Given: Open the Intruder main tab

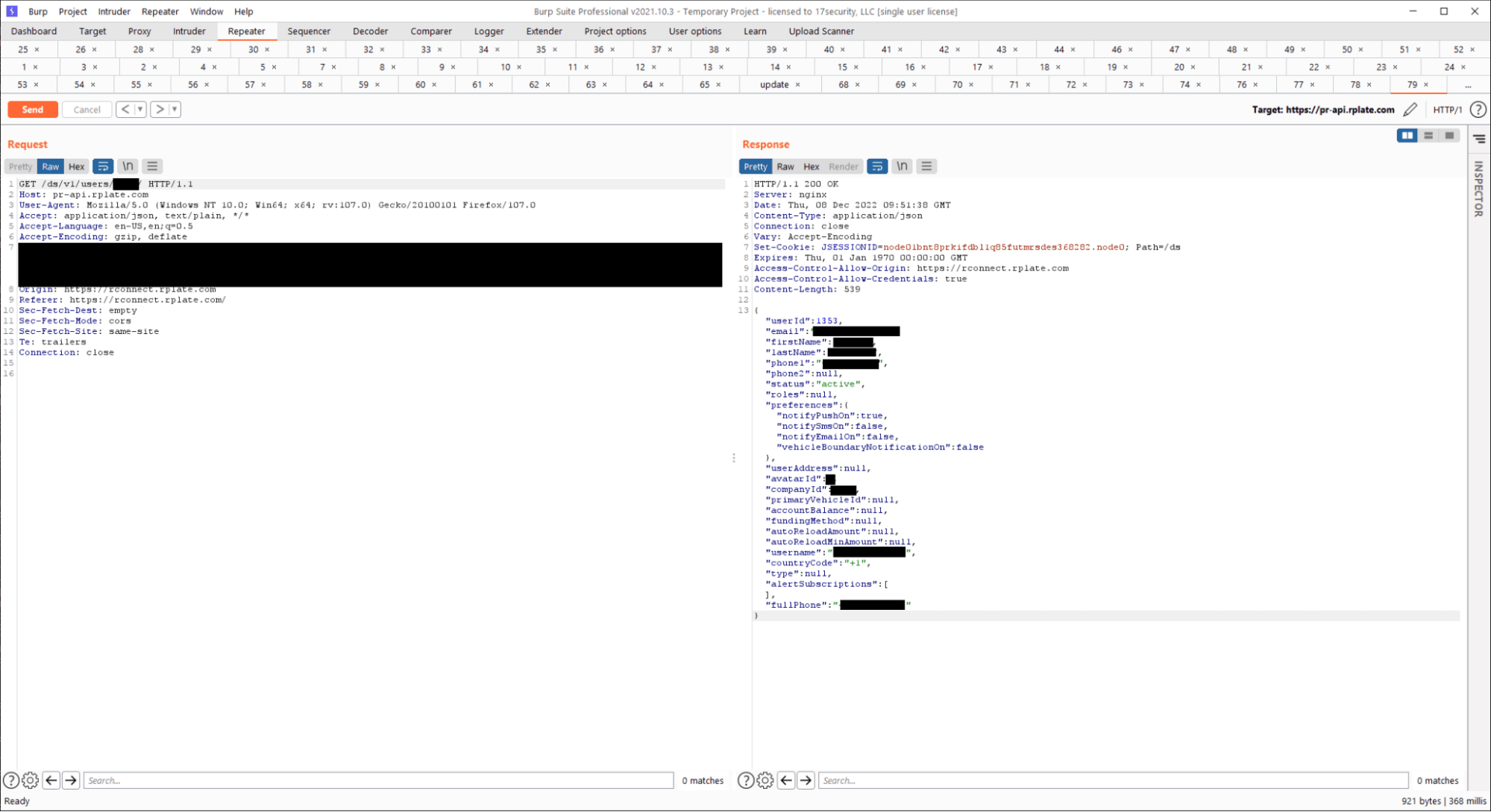Looking at the screenshot, I should pyautogui.click(x=189, y=31).
